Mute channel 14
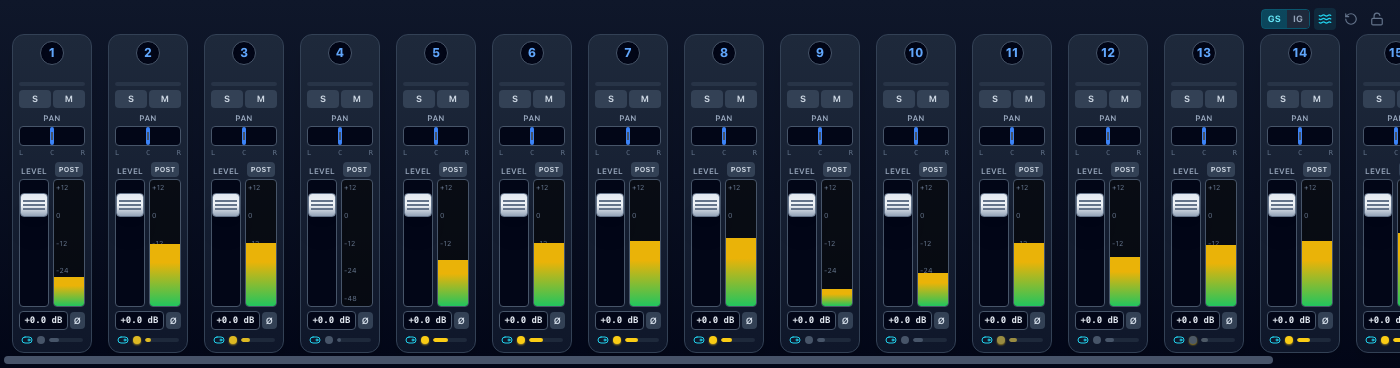 (1317, 99)
